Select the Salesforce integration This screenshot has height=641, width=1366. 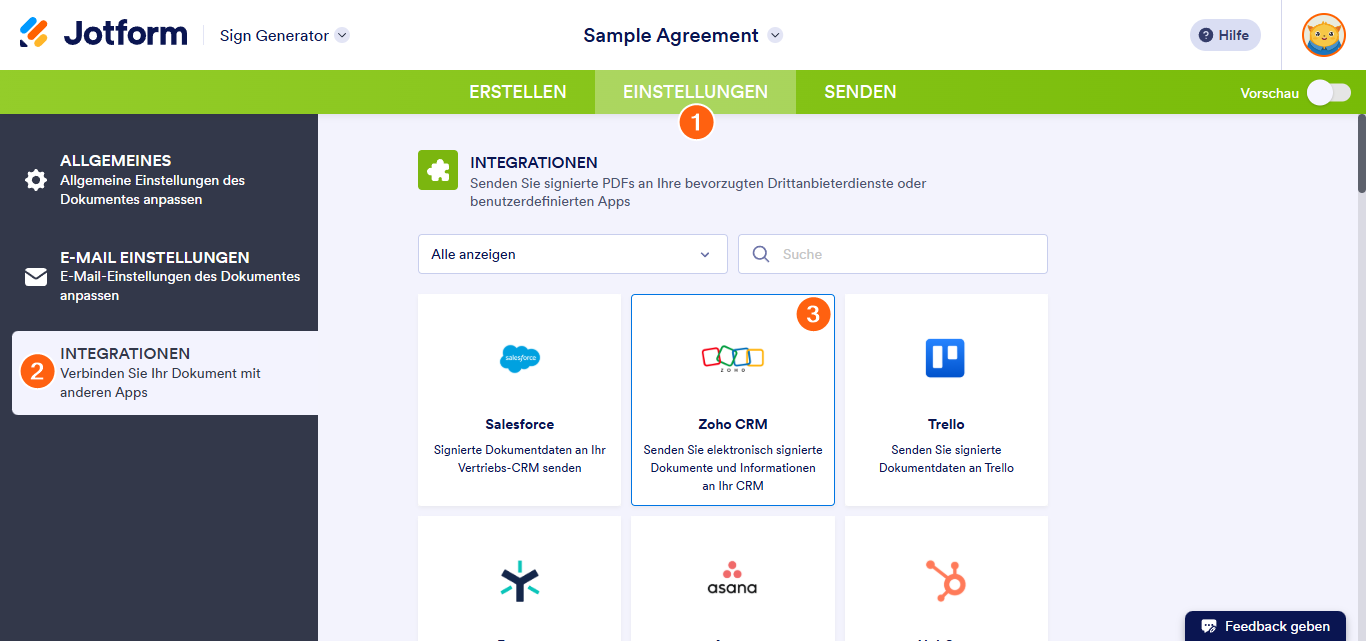pyautogui.click(x=519, y=399)
